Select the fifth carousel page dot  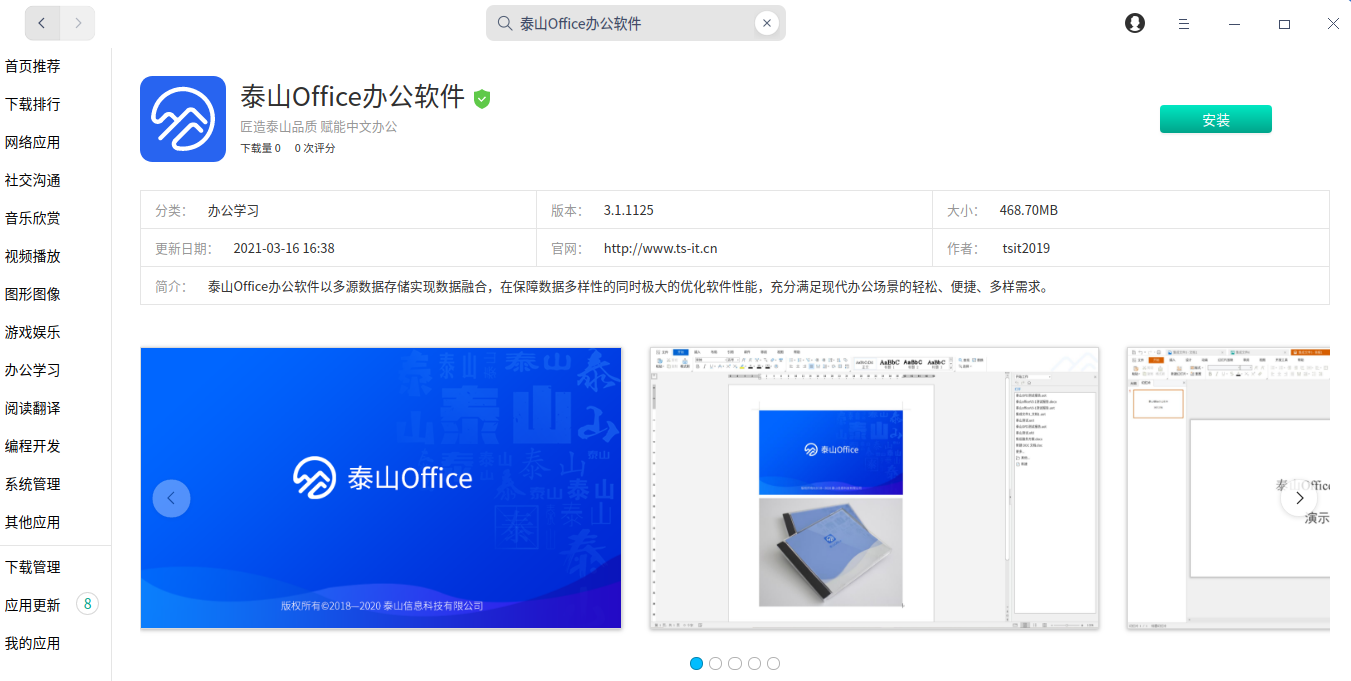[774, 663]
